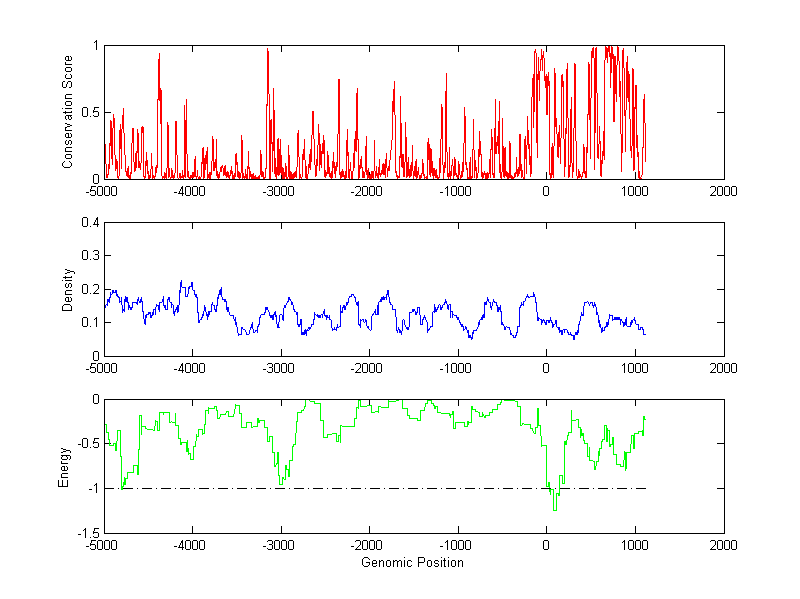Click the "1" tick on Conservation Score axis
800x599 pixels.
[94, 46]
